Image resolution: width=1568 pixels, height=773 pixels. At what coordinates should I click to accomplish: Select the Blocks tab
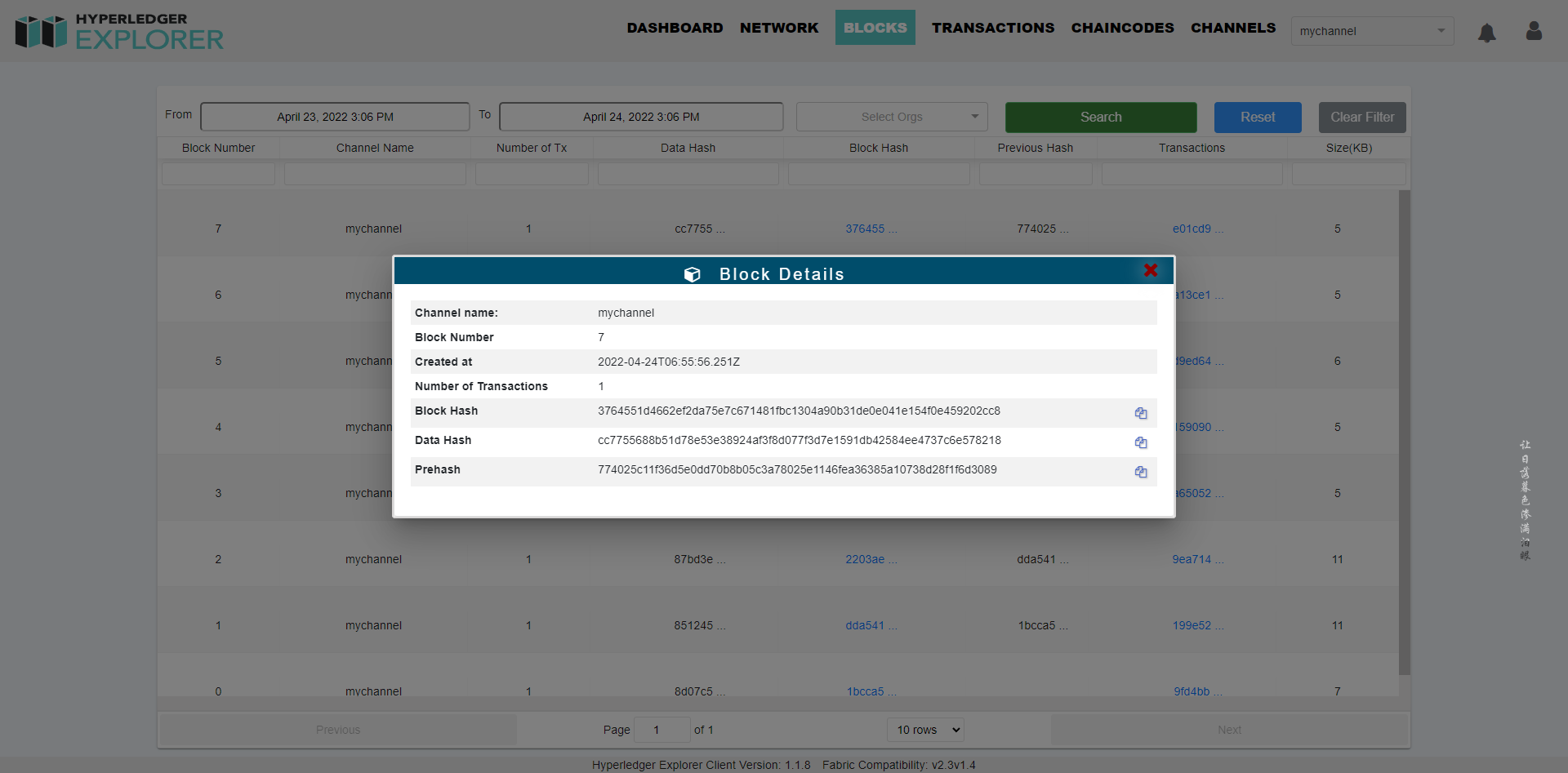tap(875, 28)
